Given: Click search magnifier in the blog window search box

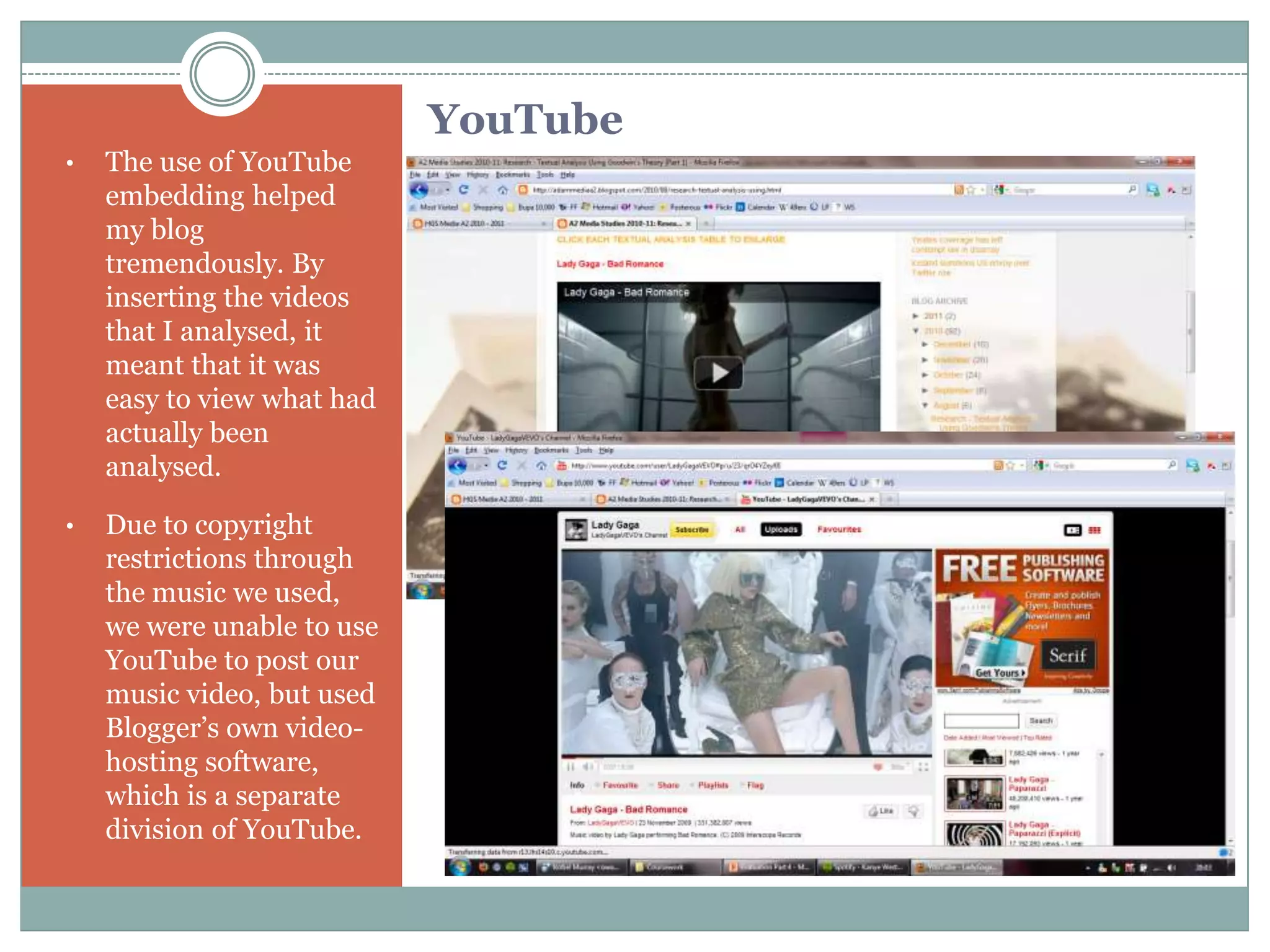Looking at the screenshot, I should pos(1132,190).
